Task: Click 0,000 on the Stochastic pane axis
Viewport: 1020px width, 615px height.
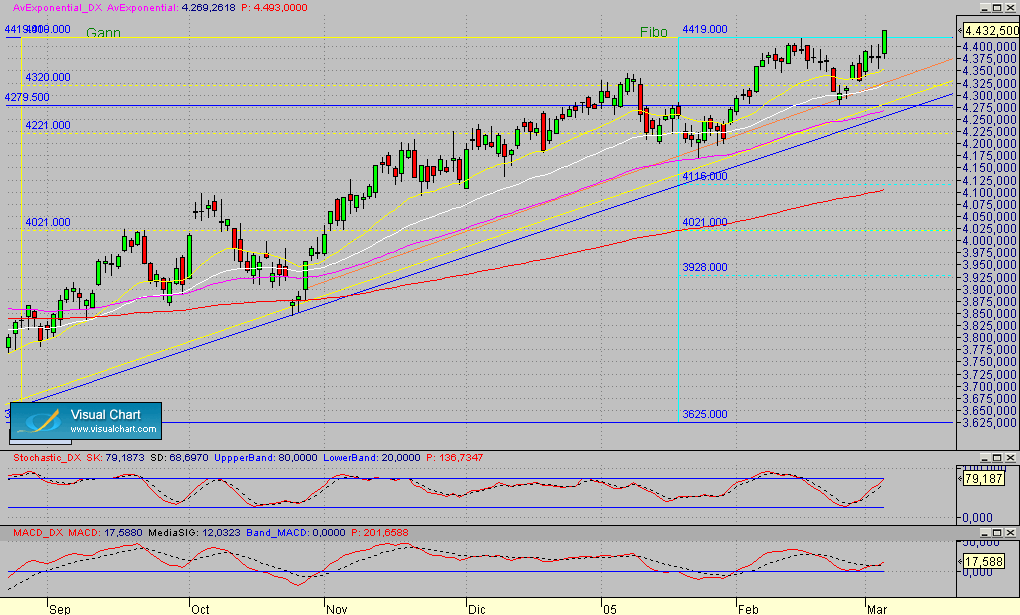Action: [978, 518]
